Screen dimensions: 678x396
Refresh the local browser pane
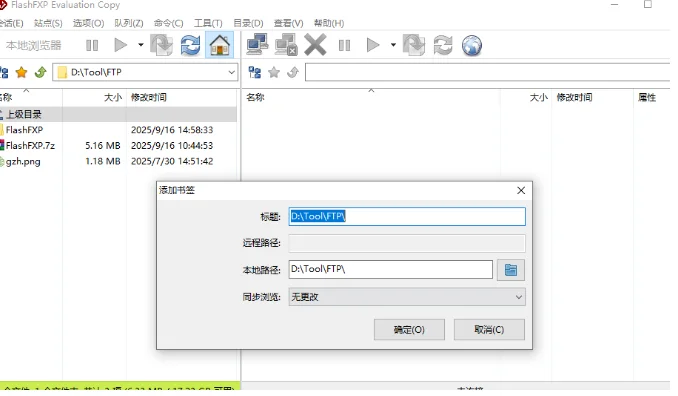click(x=190, y=45)
